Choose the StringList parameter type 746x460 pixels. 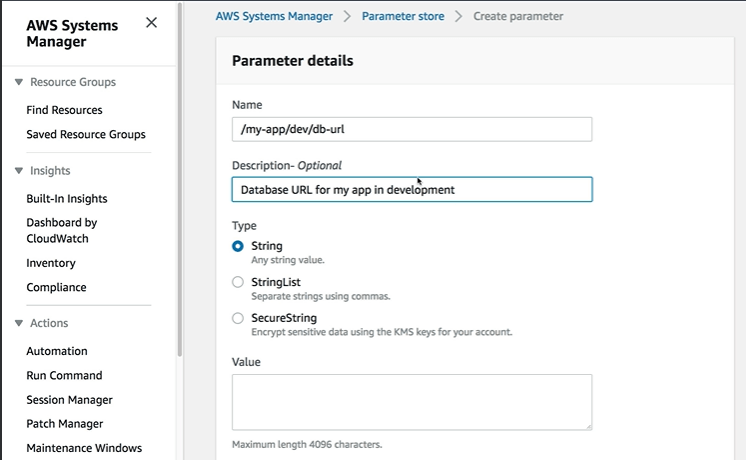tap(238, 282)
